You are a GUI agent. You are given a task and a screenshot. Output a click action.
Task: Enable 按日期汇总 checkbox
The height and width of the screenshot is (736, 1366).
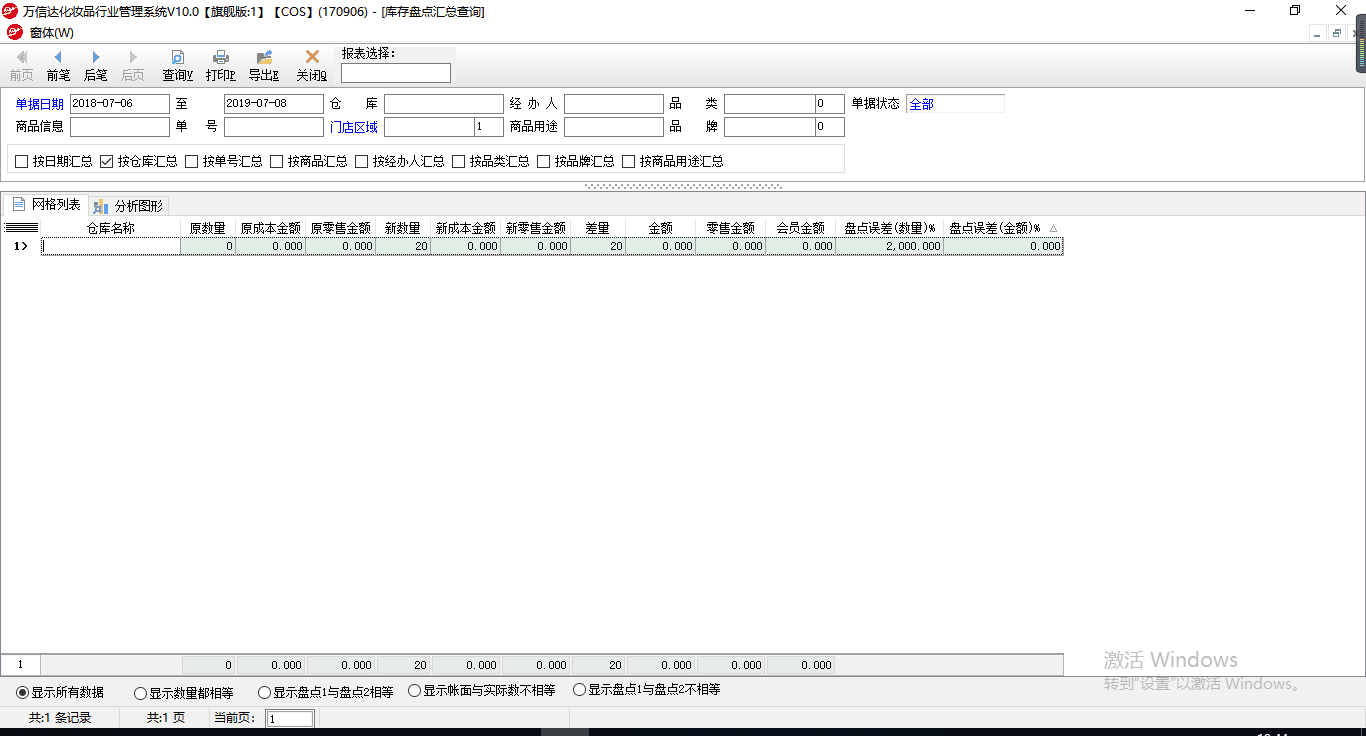click(x=22, y=161)
